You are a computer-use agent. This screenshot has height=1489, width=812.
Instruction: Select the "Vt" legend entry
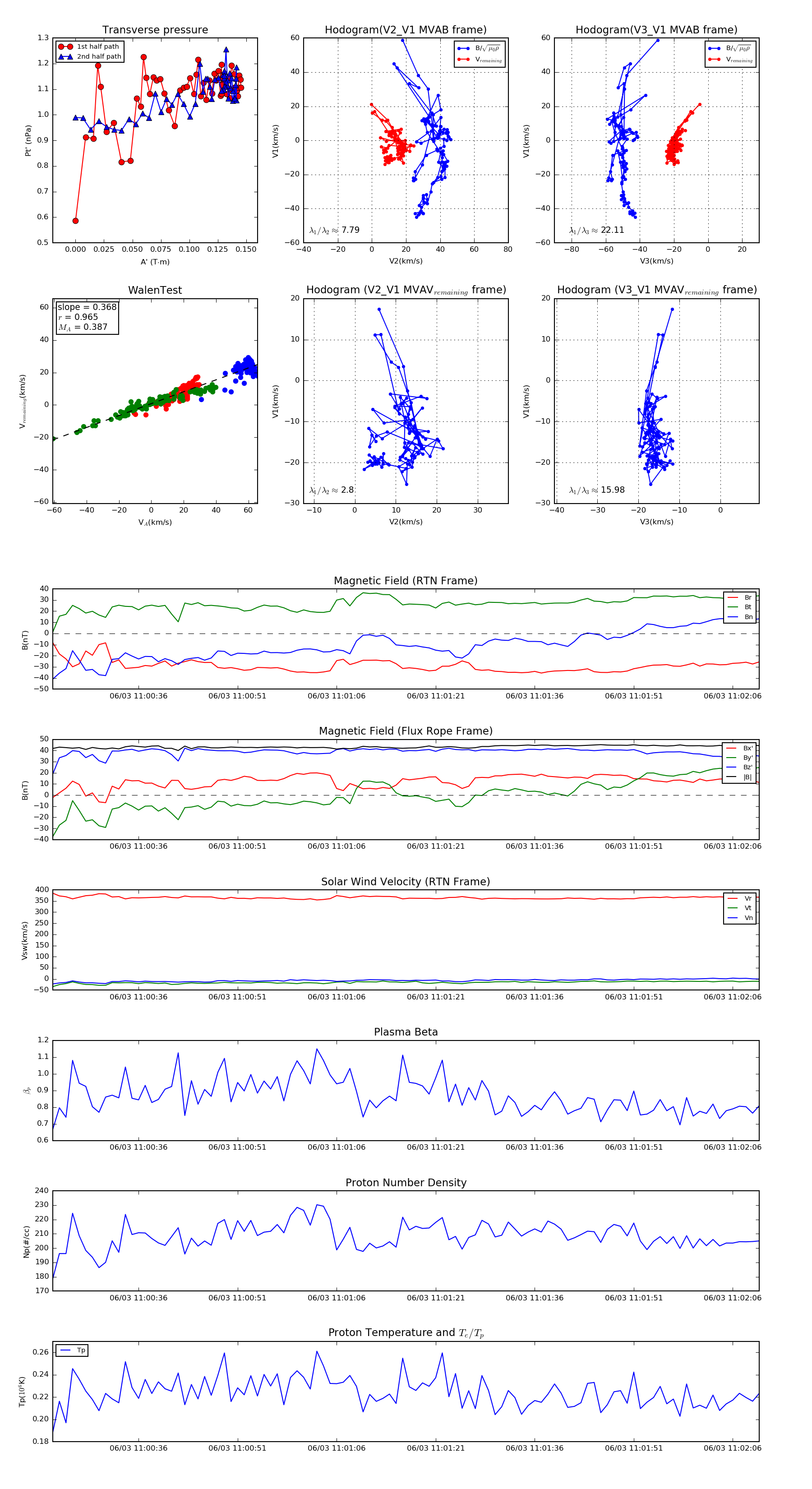(740, 908)
